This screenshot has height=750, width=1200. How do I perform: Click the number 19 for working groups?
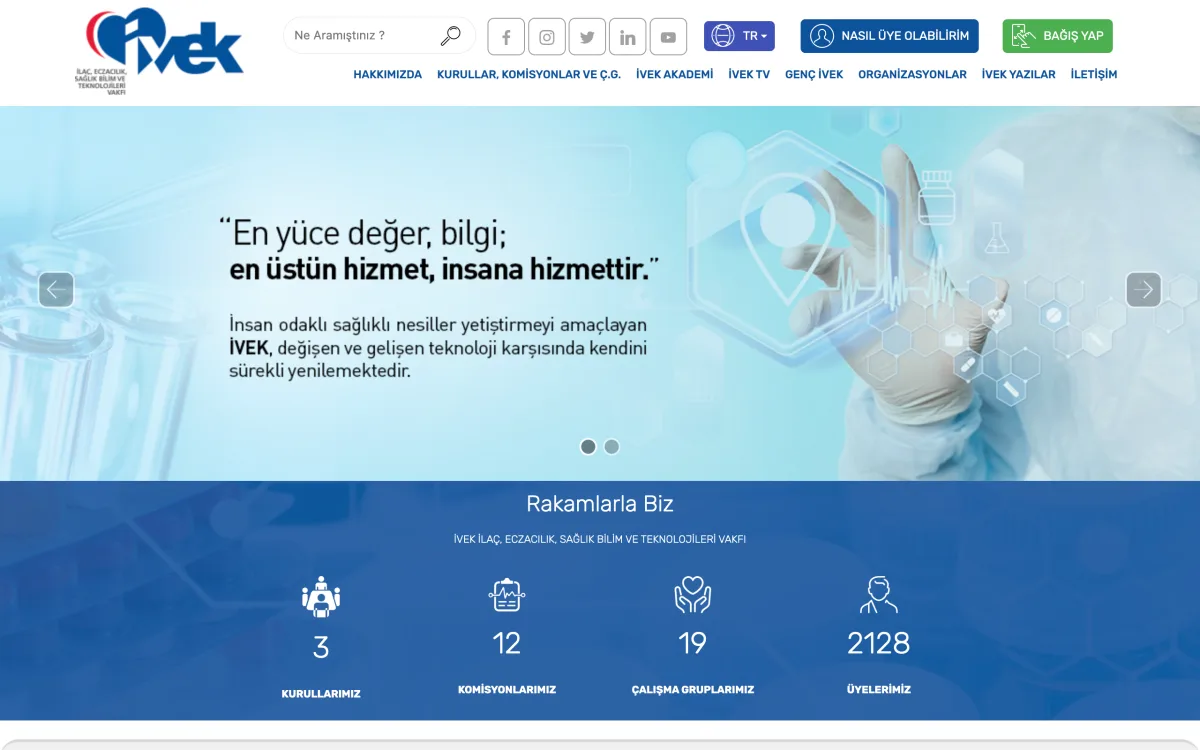pyautogui.click(x=693, y=644)
